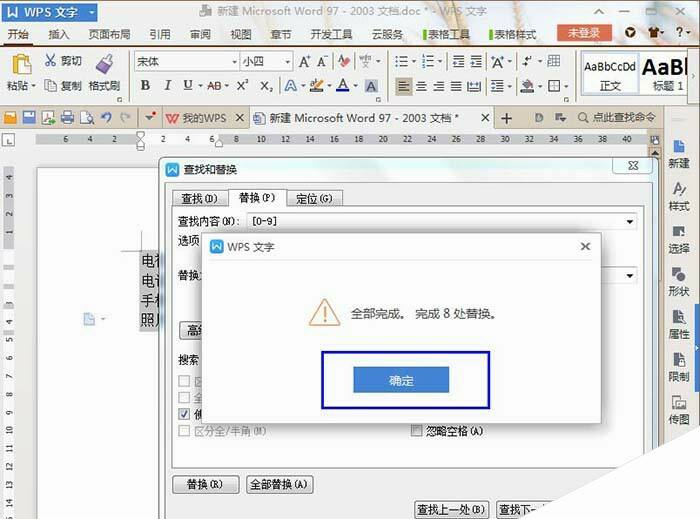Screen dimensions: 700x519
Task: Click the Print icon in quick toolbar
Action: (67, 118)
